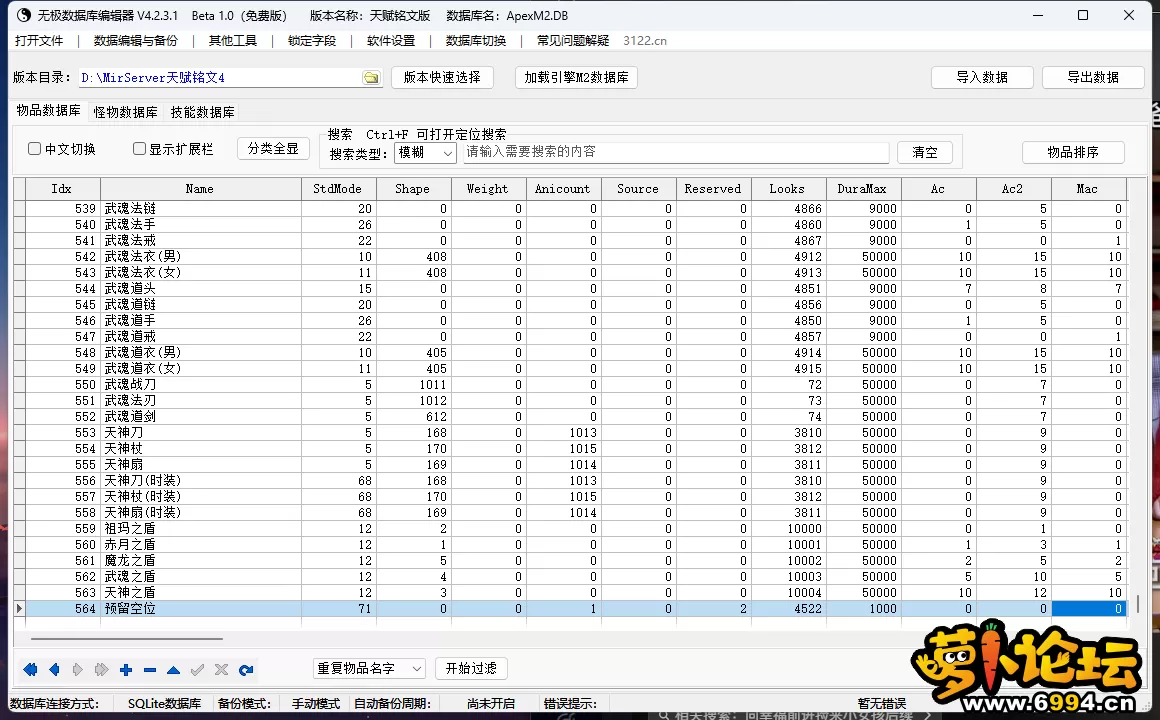Open the 数据编辑与备份 menu

(x=135, y=41)
